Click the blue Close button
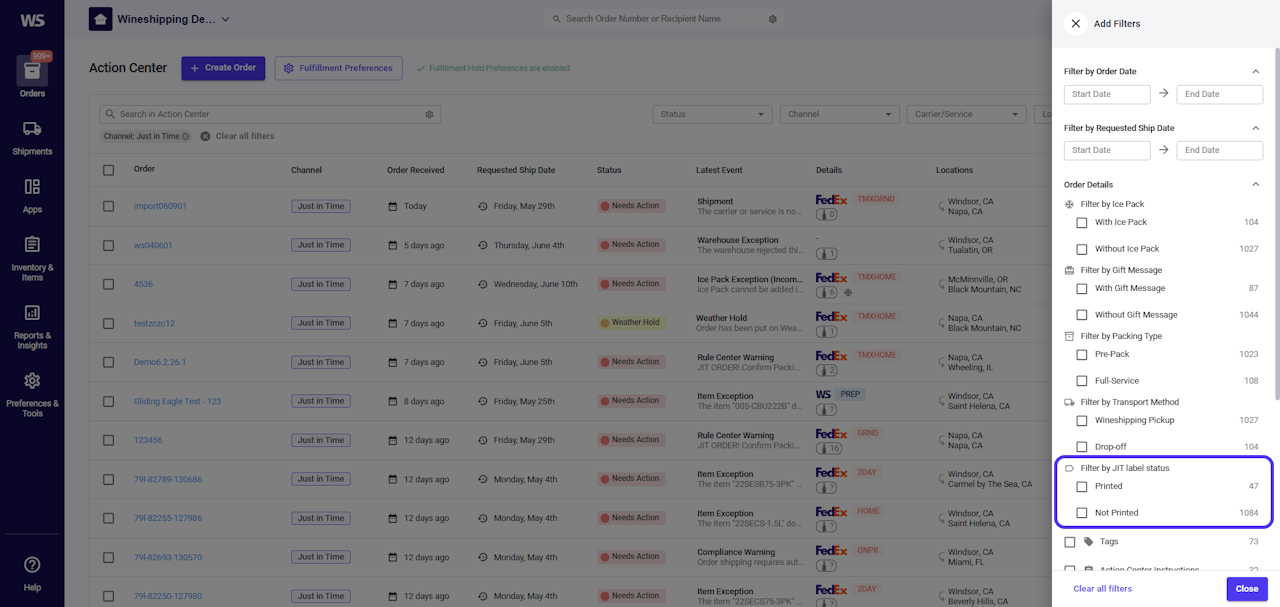Viewport: 1280px width, 607px height. pos(1247,589)
